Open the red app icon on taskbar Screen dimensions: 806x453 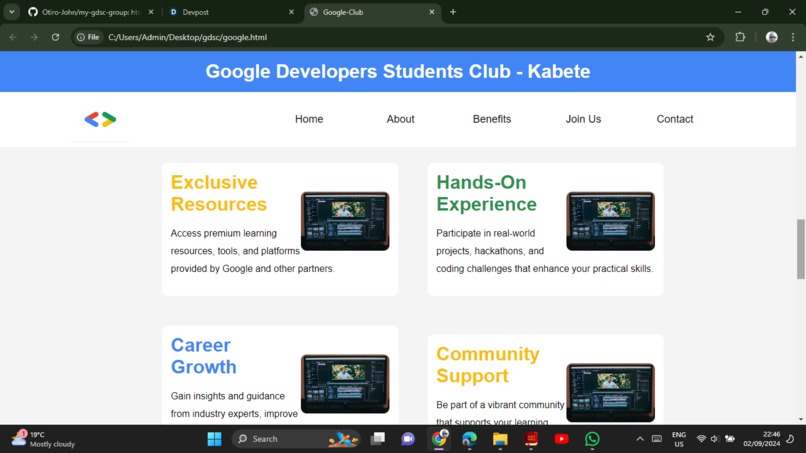pyautogui.click(x=531, y=439)
